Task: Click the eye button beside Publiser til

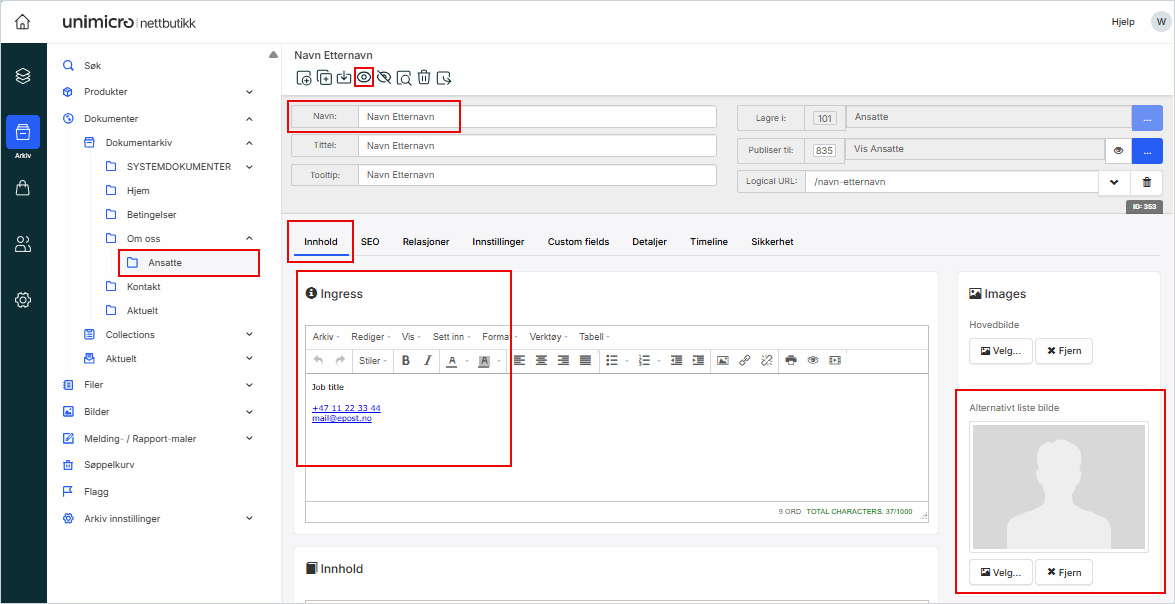Action: [1118, 150]
